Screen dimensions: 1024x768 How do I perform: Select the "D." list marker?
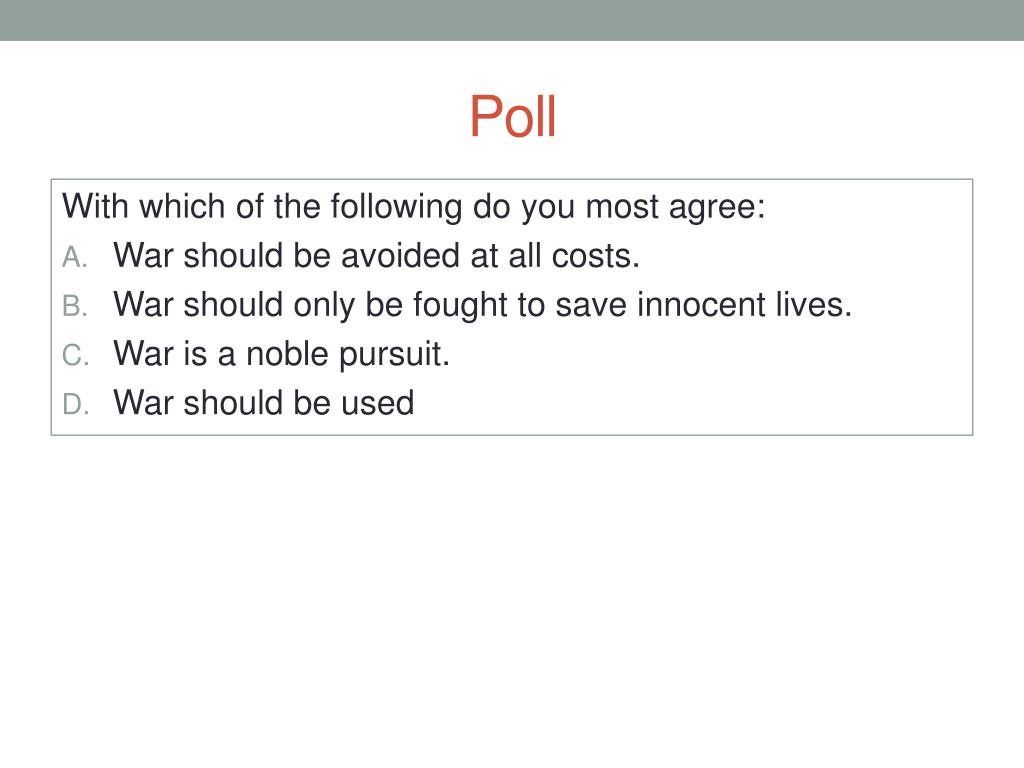[x=76, y=404]
